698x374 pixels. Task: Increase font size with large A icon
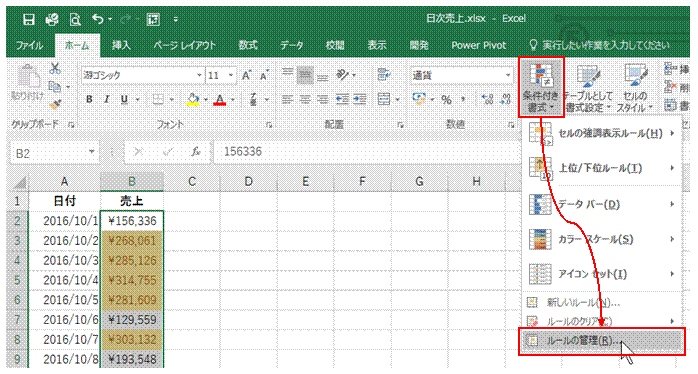point(246,76)
